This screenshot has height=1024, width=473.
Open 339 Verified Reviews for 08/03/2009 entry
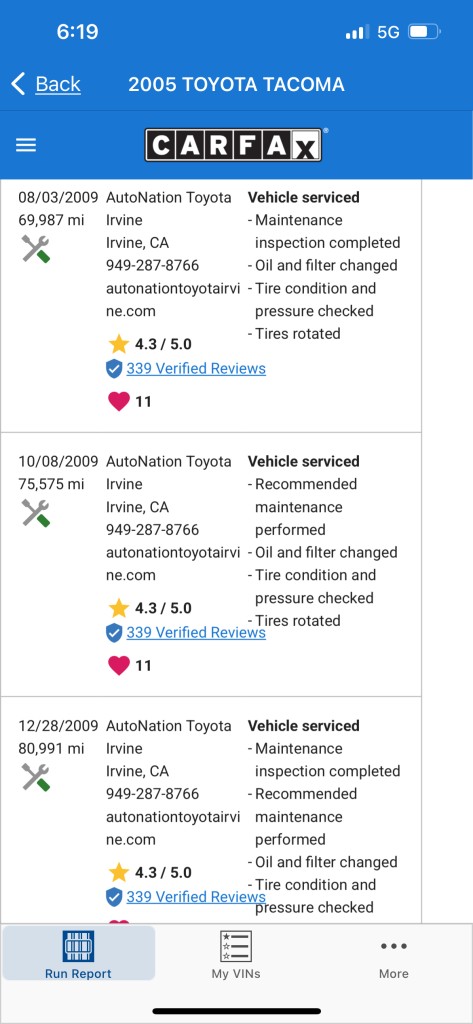coord(196,368)
